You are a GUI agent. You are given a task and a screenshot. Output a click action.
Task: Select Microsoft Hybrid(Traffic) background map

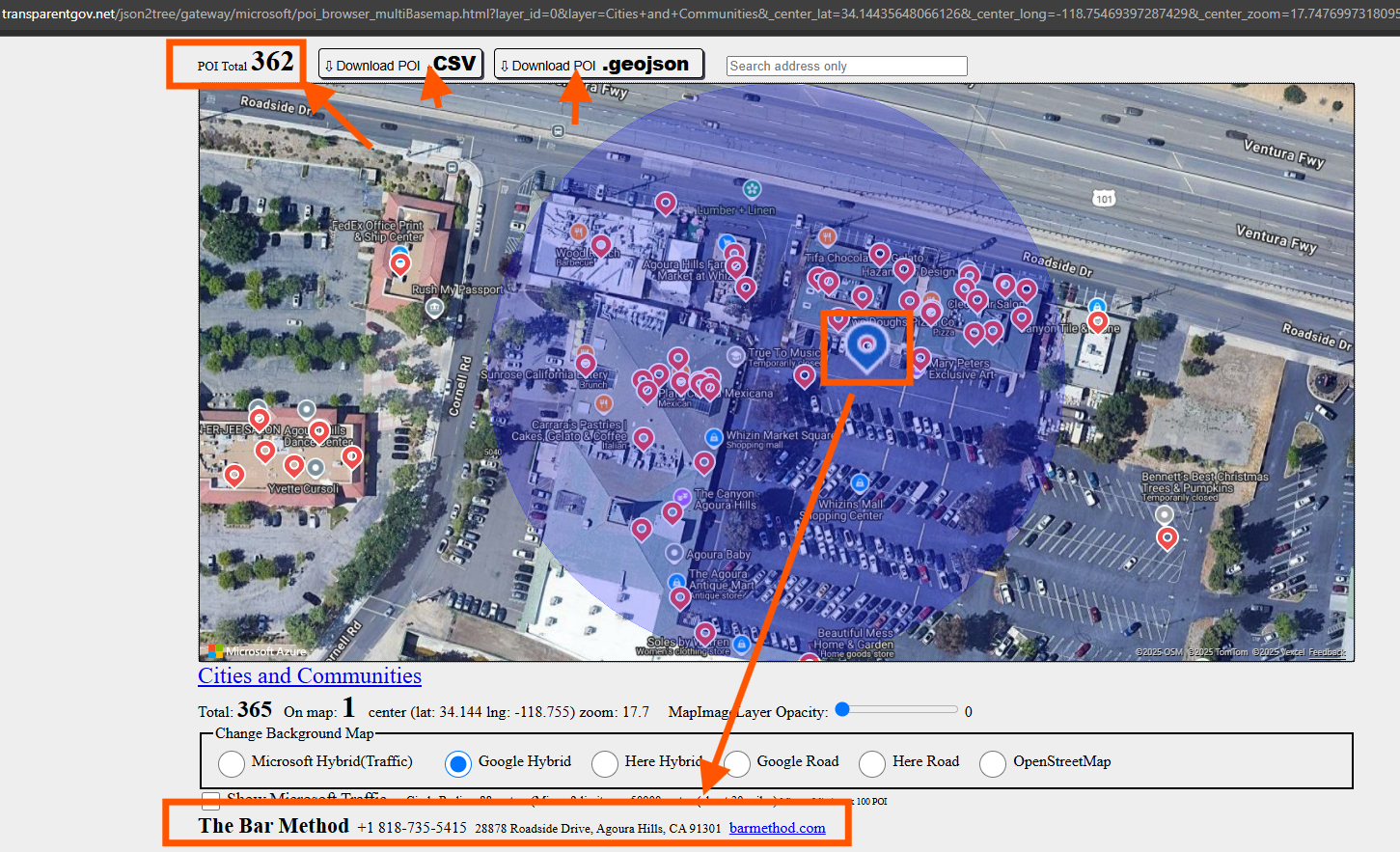point(232,763)
